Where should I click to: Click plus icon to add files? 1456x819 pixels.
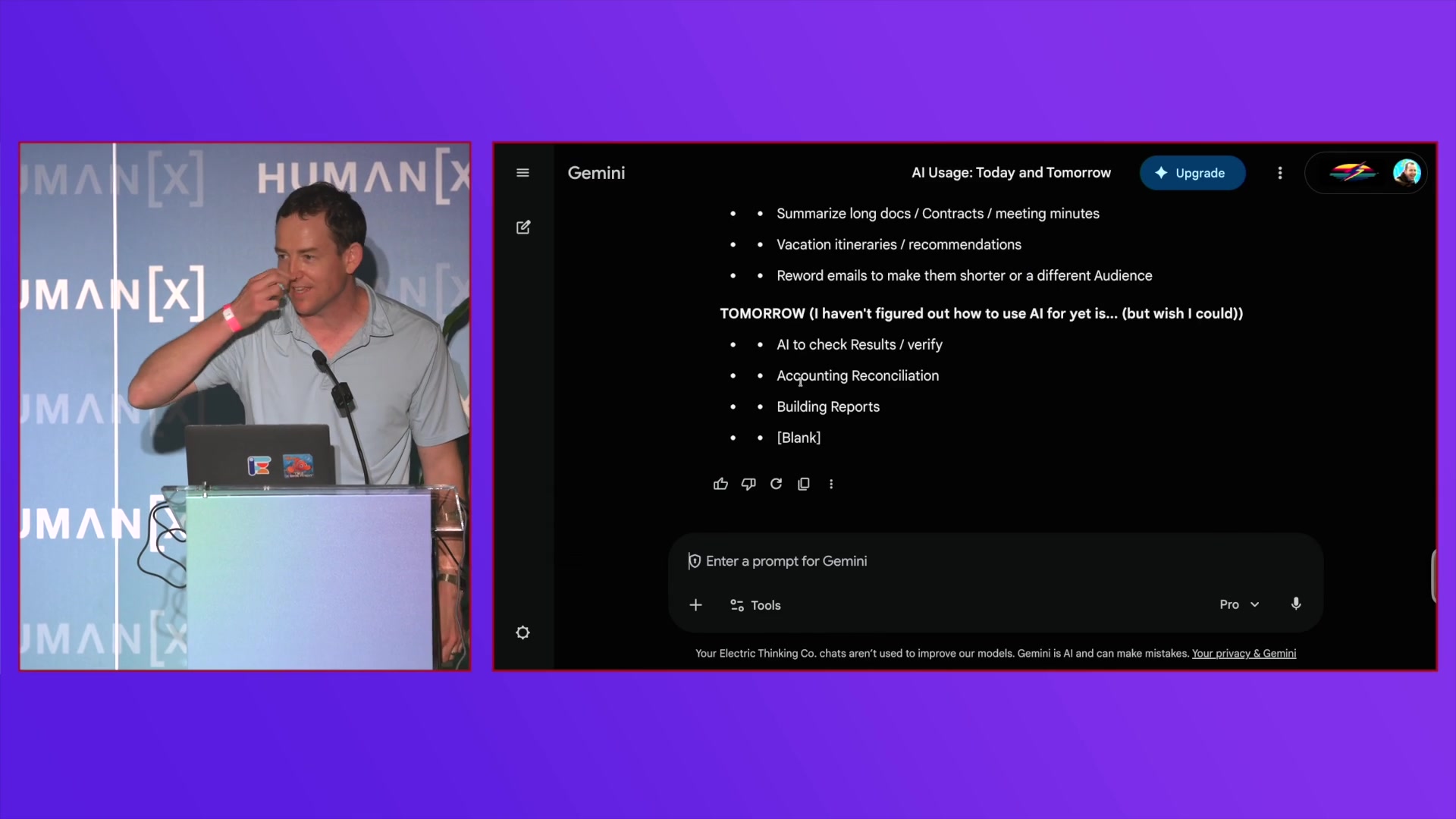pyautogui.click(x=695, y=605)
